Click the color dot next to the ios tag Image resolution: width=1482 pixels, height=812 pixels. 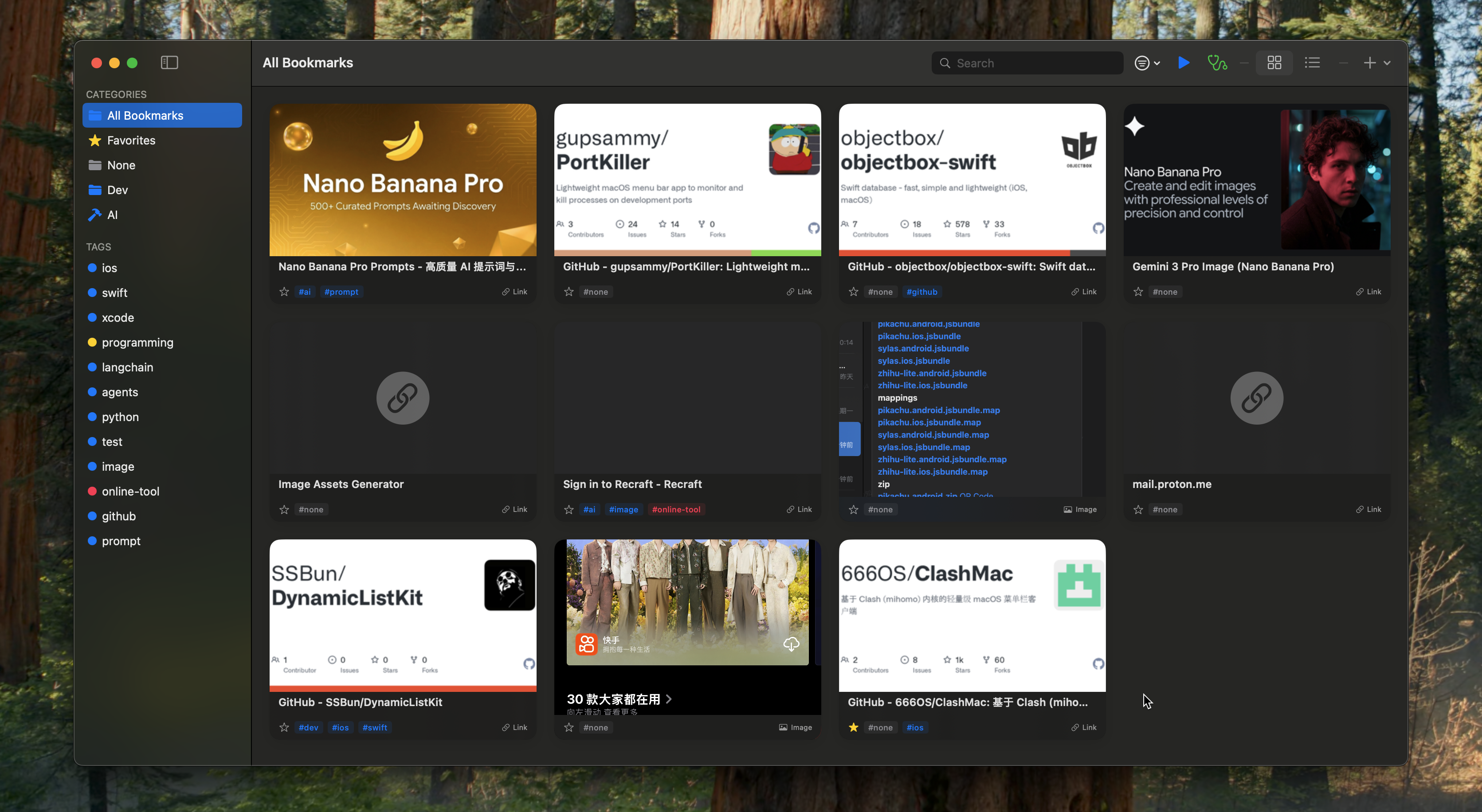point(93,267)
